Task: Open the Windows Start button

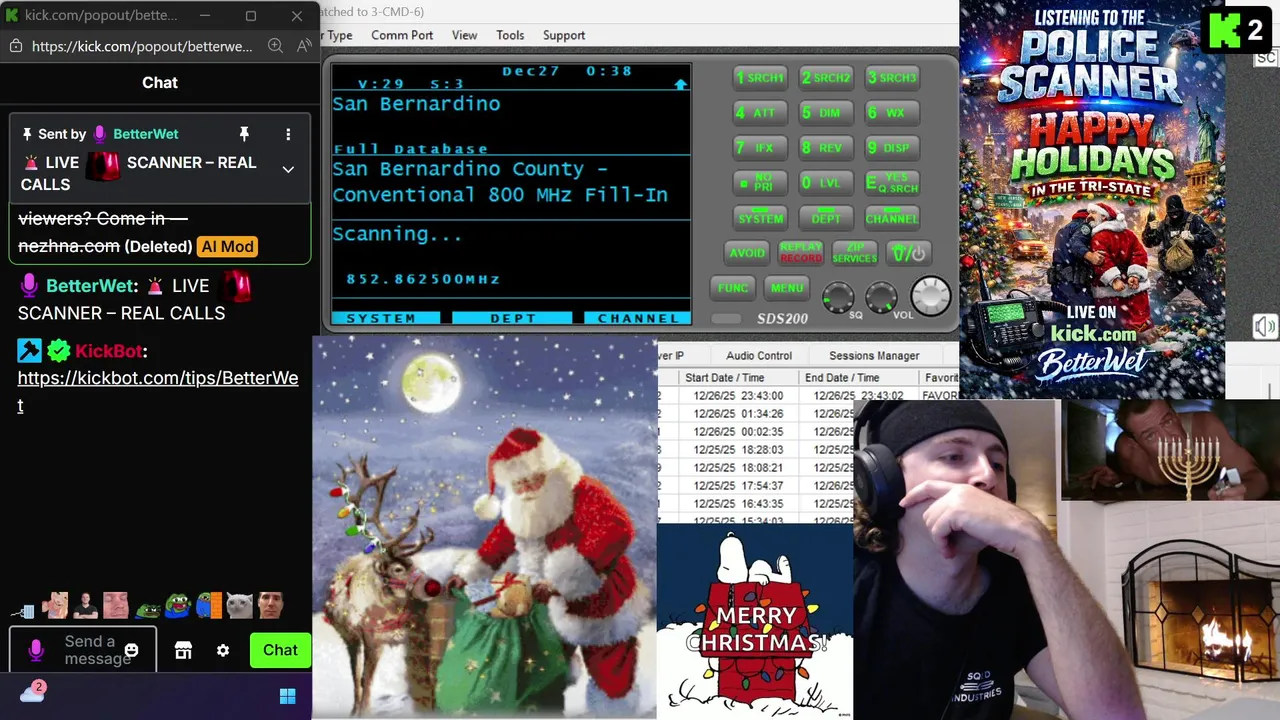Action: [x=288, y=696]
